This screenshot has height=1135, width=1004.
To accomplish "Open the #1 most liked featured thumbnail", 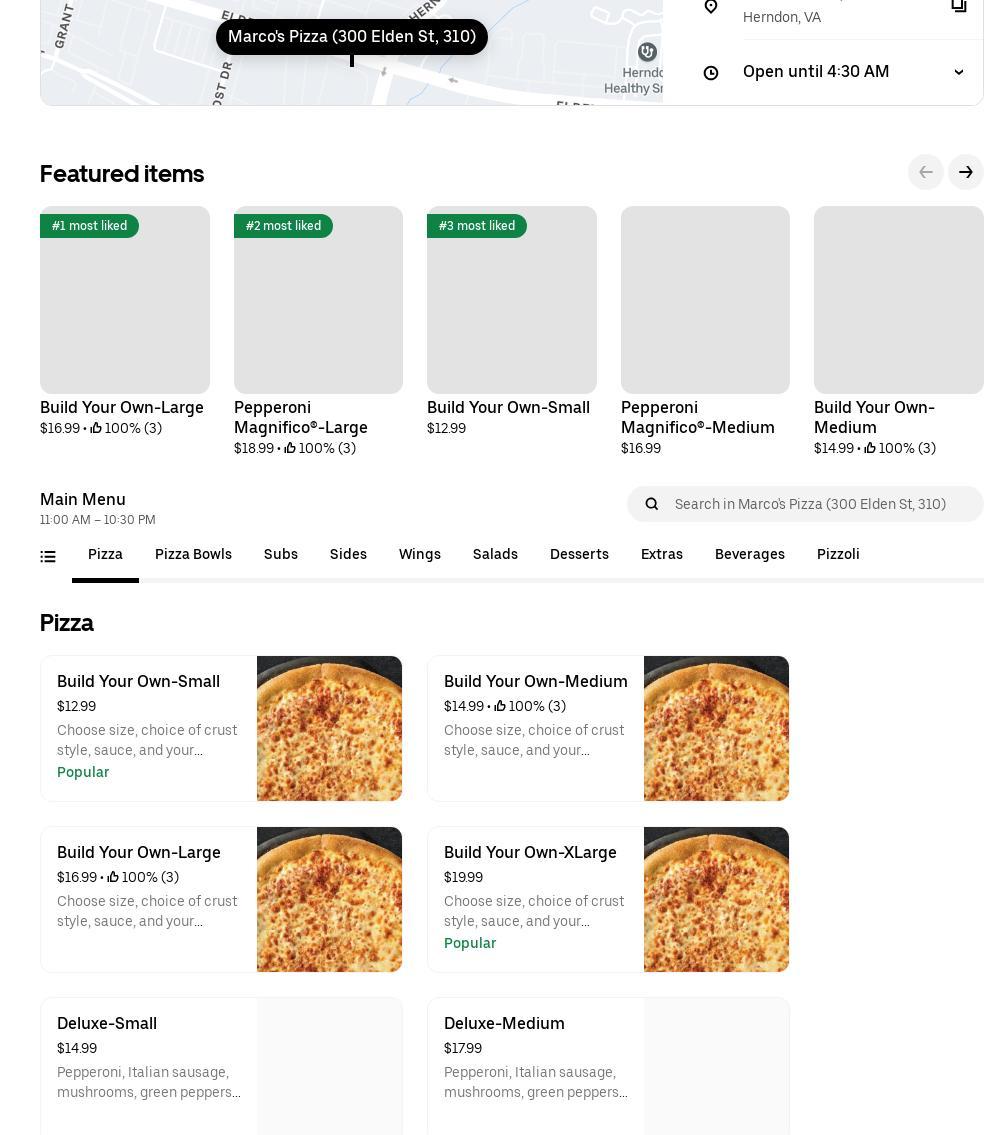I will pyautogui.click(x=125, y=300).
